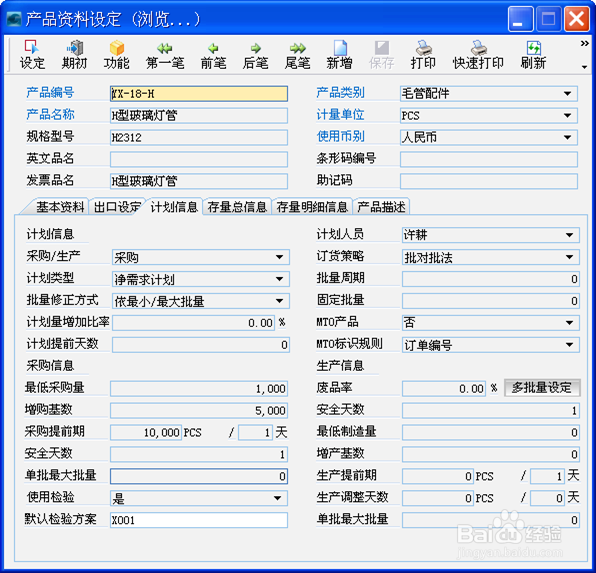Click the 计划提前天数 field

[201, 345]
